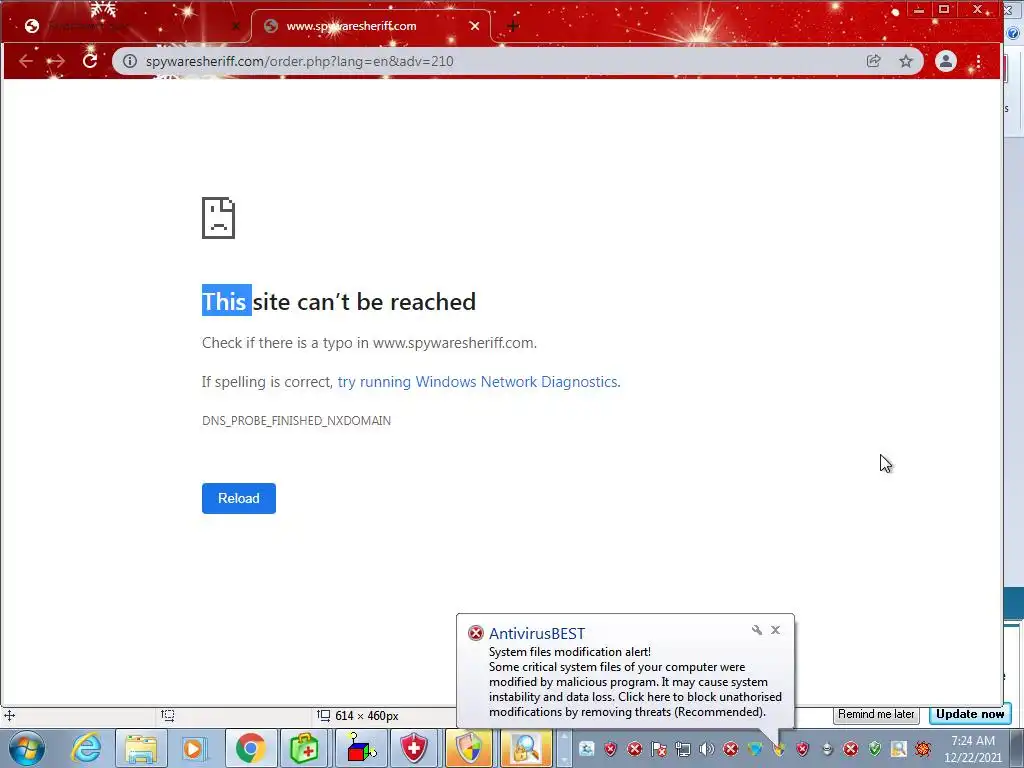Open a new tab with the plus button
The width and height of the screenshot is (1024, 768).
(x=513, y=26)
